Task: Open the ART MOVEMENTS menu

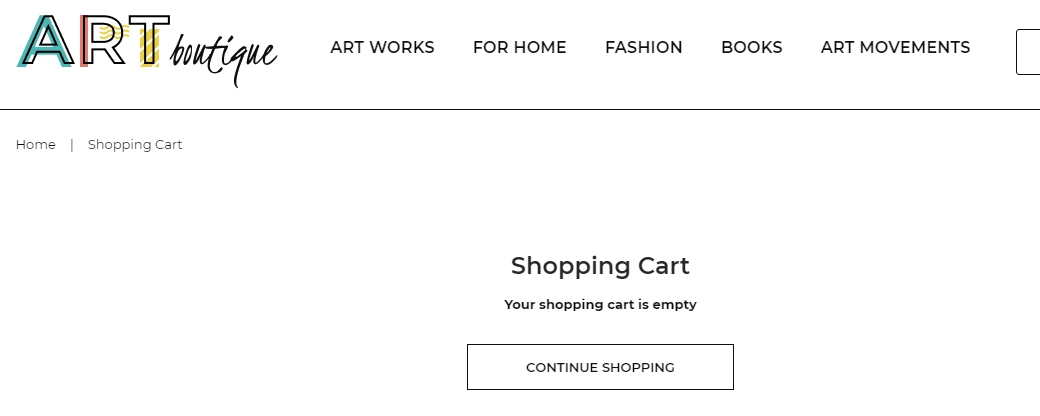Action: [895, 48]
